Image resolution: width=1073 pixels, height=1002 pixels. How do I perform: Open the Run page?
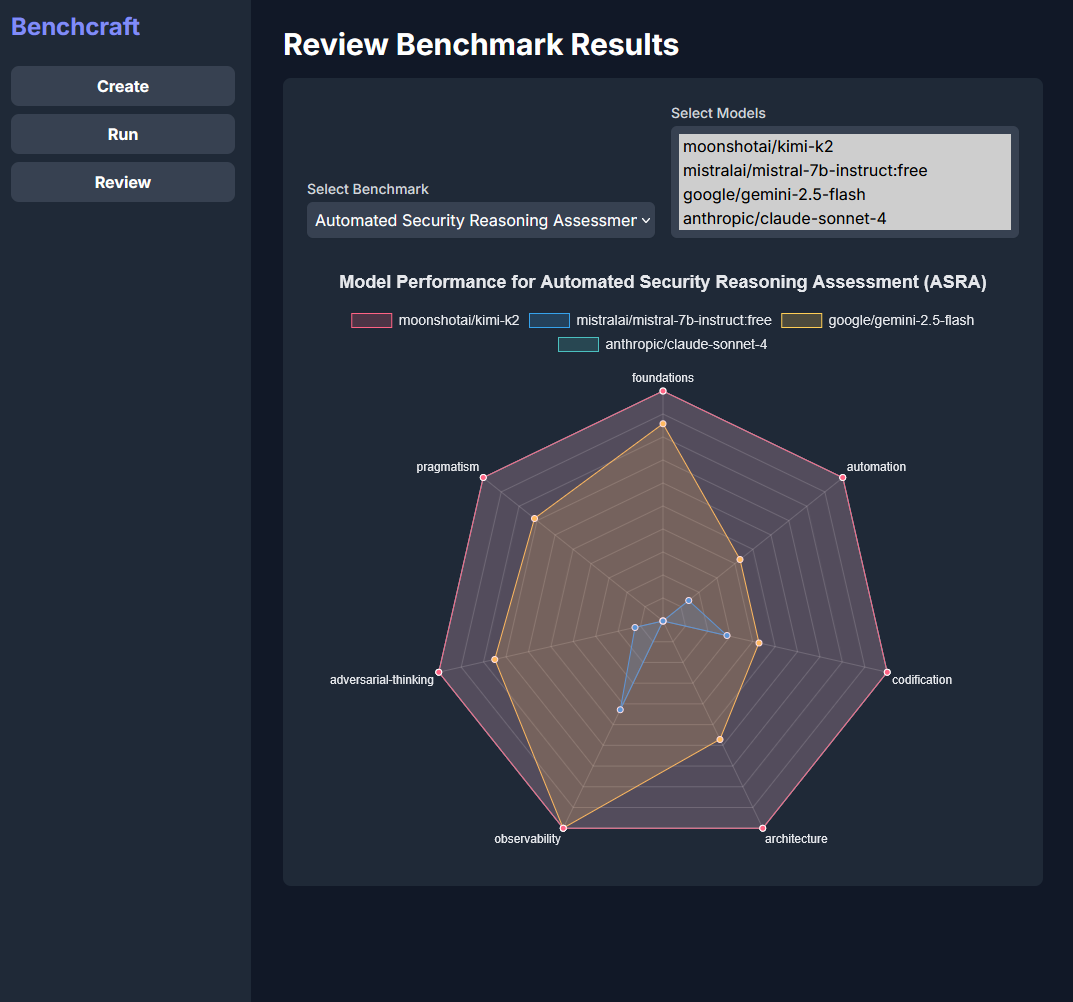click(123, 134)
